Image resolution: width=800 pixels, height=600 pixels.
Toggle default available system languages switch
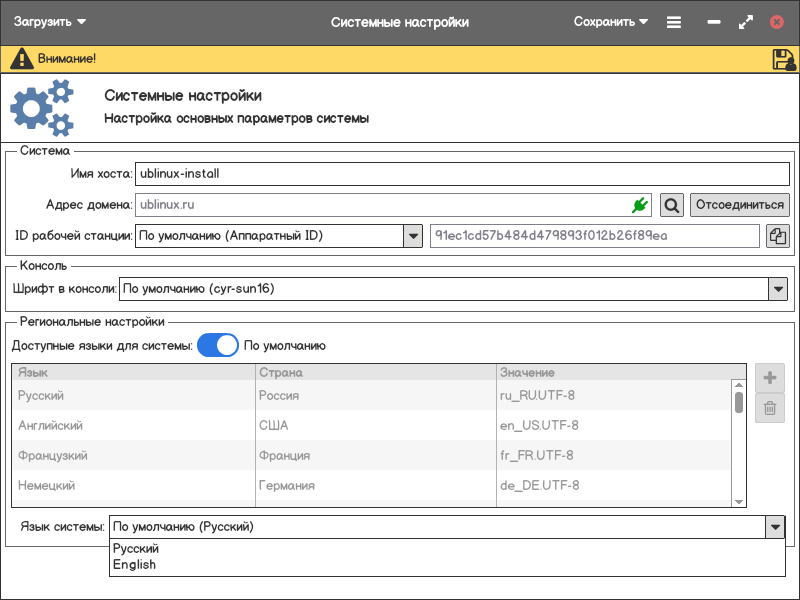(x=218, y=346)
